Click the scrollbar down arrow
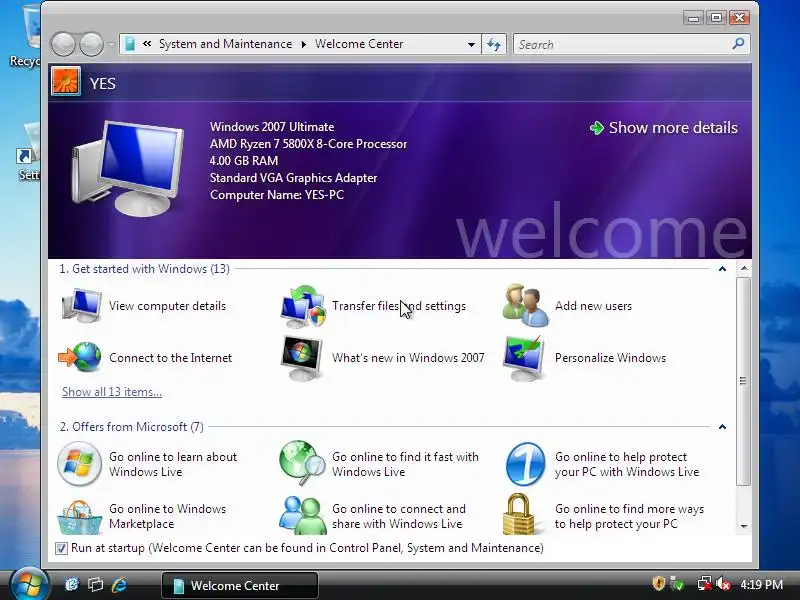 (x=744, y=526)
